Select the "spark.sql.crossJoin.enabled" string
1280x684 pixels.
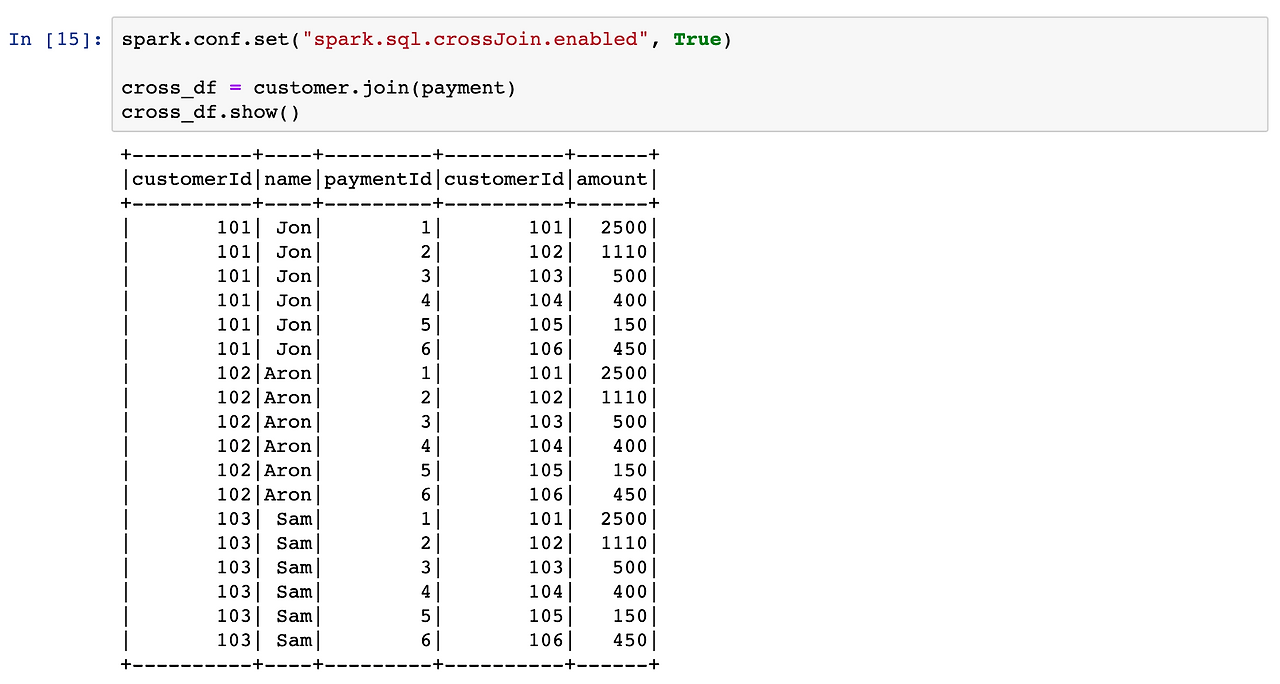click(476, 40)
